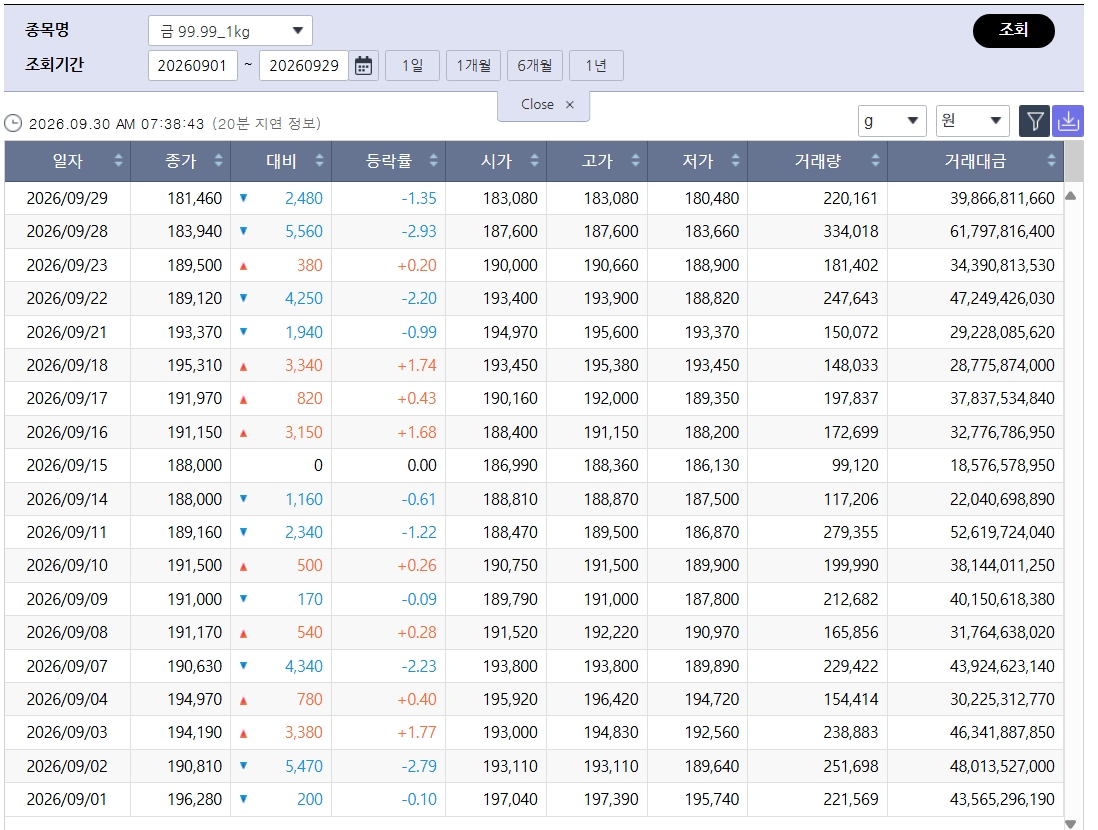Click the filter funnel icon
1098x830 pixels.
click(x=1034, y=121)
